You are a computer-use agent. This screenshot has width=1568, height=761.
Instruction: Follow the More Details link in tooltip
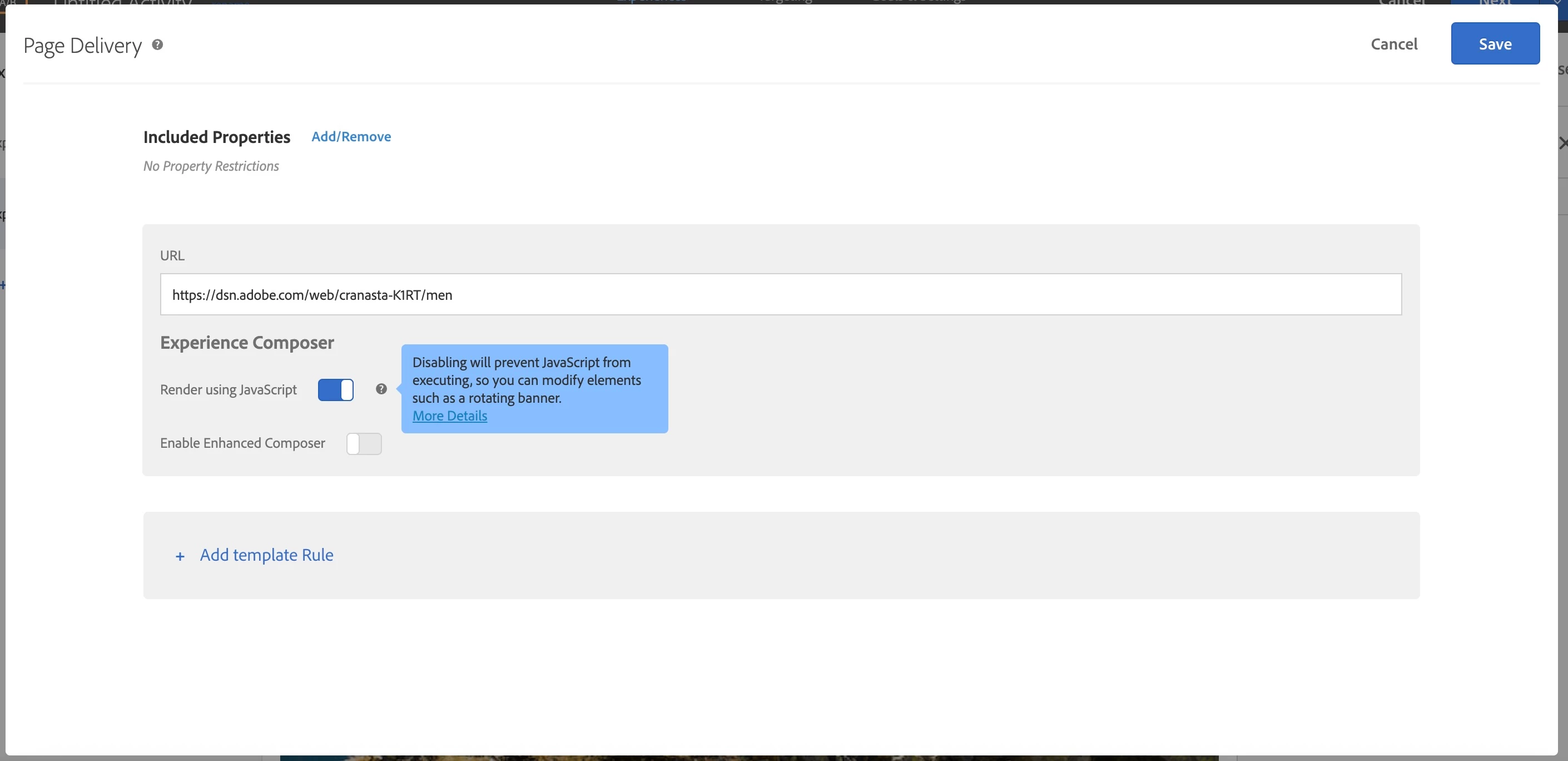[x=449, y=416]
